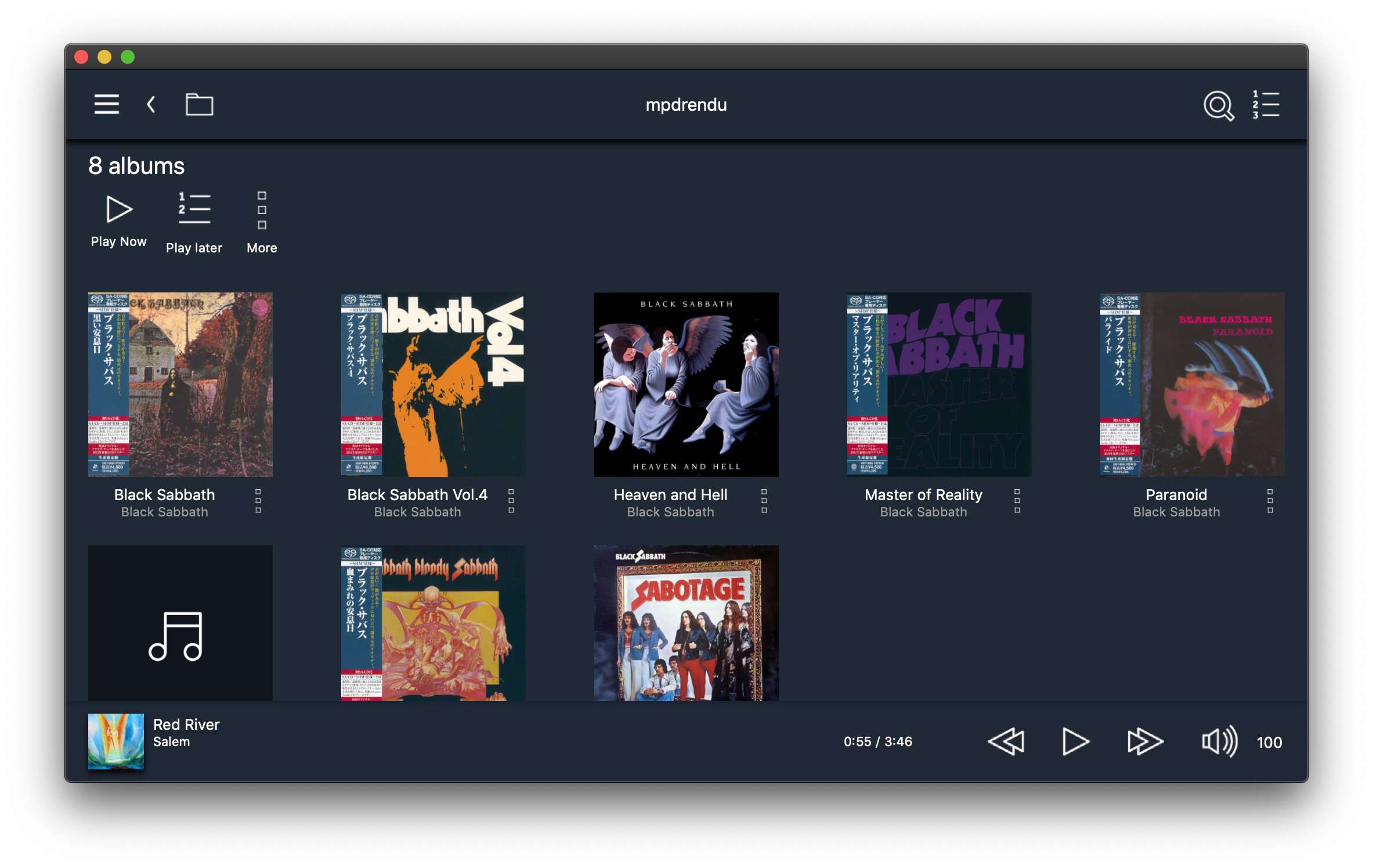Click the Master of Reality title
The height and width of the screenshot is (868, 1373).
923,494
